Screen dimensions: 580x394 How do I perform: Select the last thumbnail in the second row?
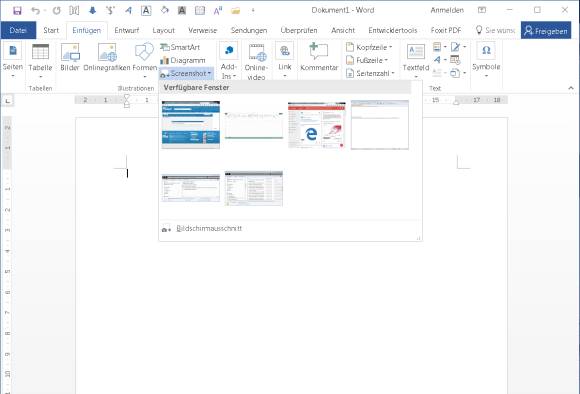[254, 188]
